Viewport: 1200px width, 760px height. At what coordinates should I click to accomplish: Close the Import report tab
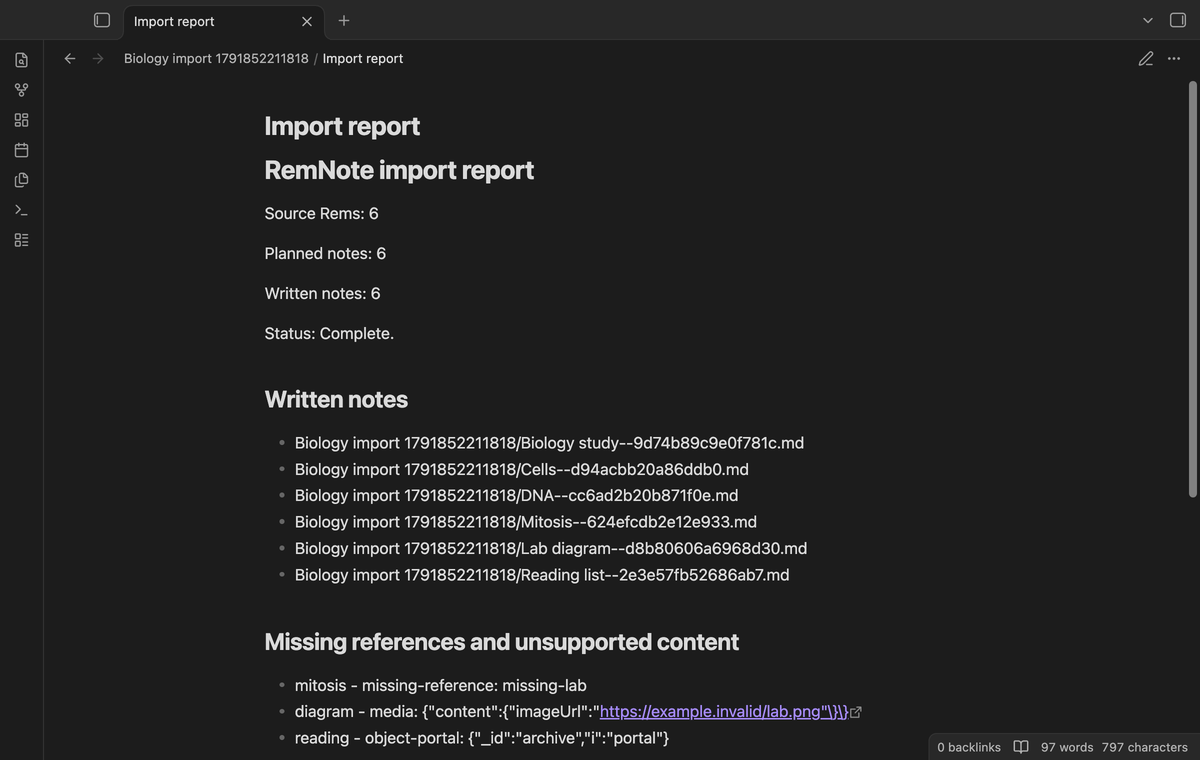click(307, 21)
